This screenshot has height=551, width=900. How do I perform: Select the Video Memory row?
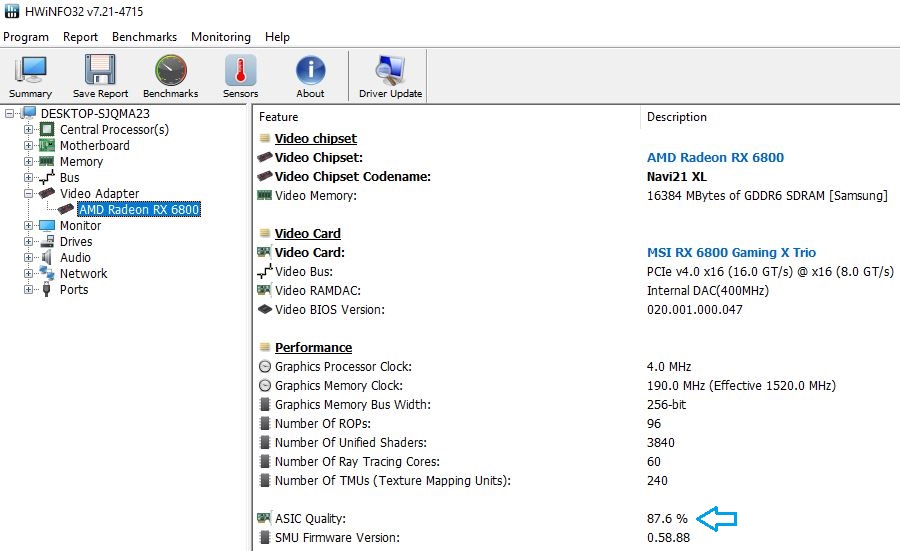coord(577,196)
